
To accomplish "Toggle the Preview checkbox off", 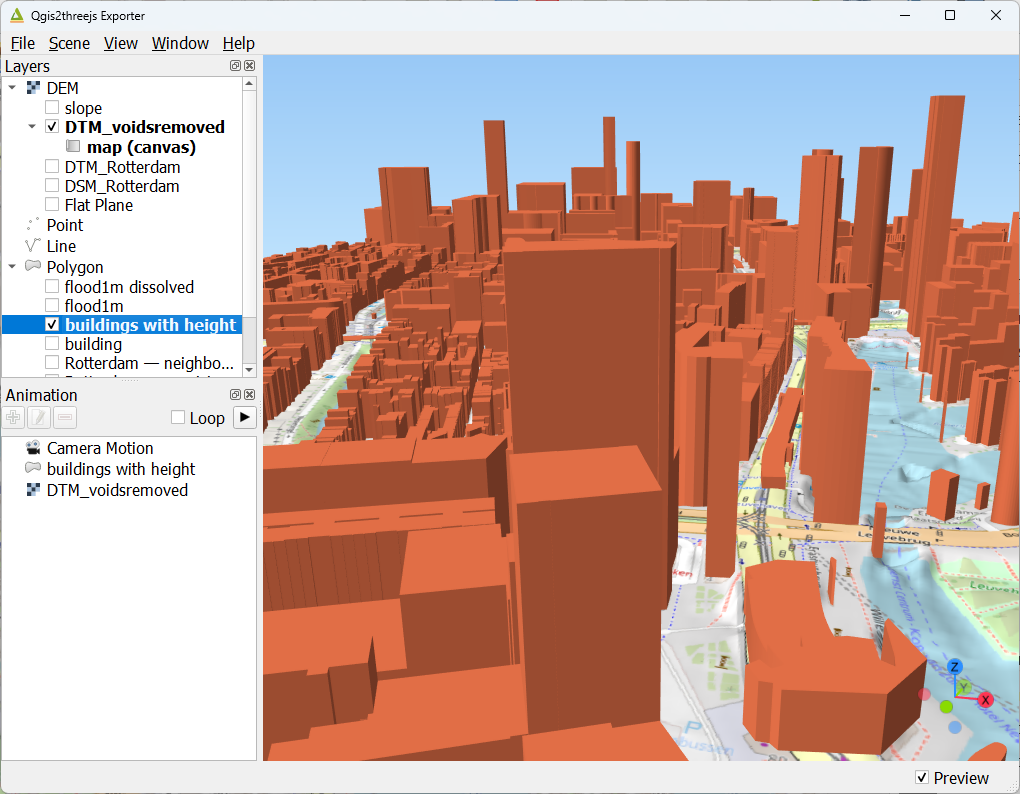I will [x=922, y=778].
